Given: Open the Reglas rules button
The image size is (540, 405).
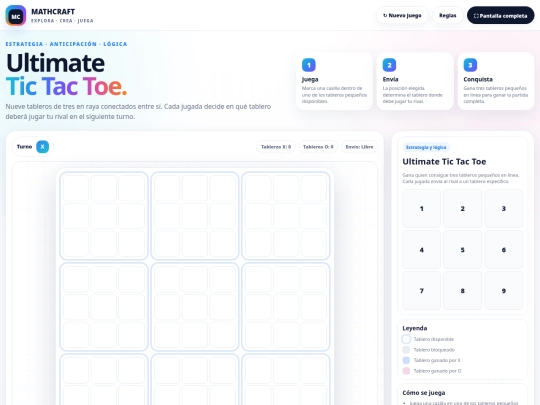Looking at the screenshot, I should [x=447, y=15].
